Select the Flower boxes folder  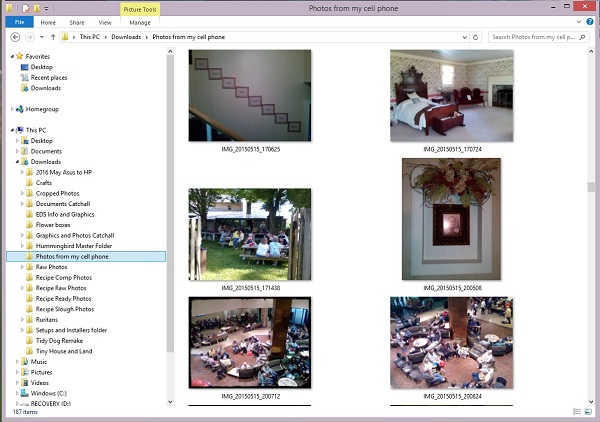click(53, 225)
